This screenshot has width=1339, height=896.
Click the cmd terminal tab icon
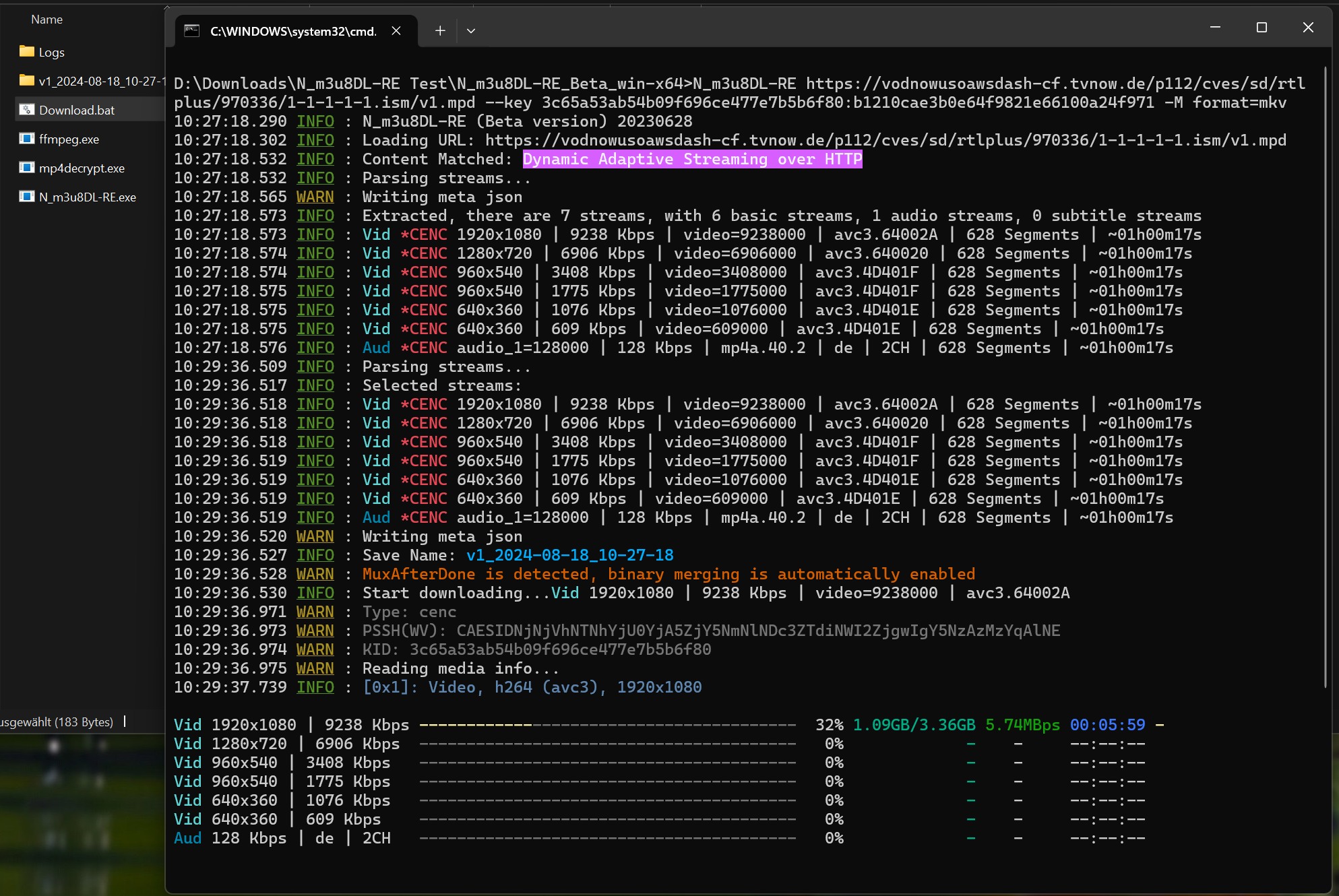192,31
